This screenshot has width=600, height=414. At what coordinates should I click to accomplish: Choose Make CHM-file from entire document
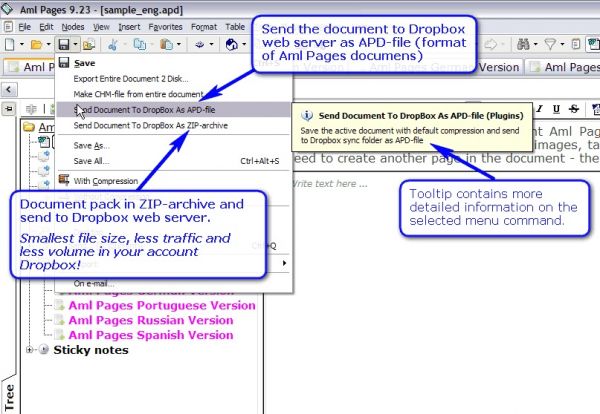[174, 94]
